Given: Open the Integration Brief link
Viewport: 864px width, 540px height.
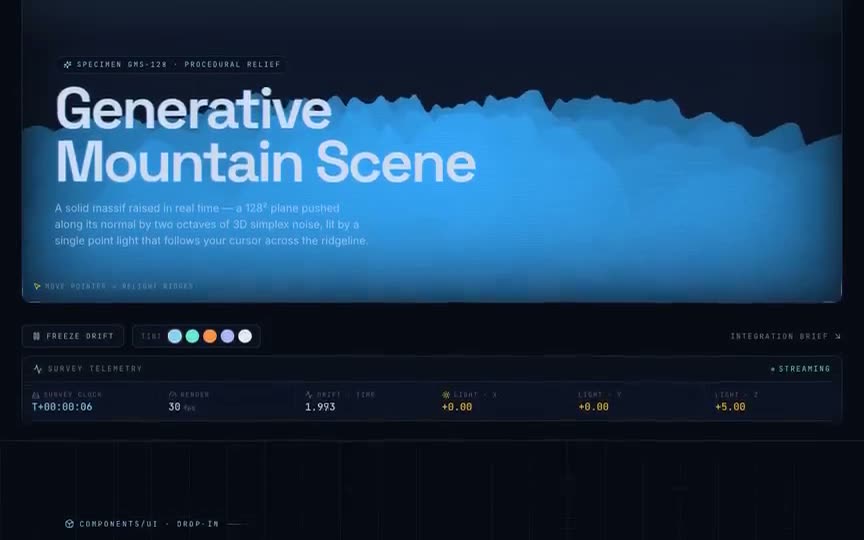Looking at the screenshot, I should tap(785, 336).
